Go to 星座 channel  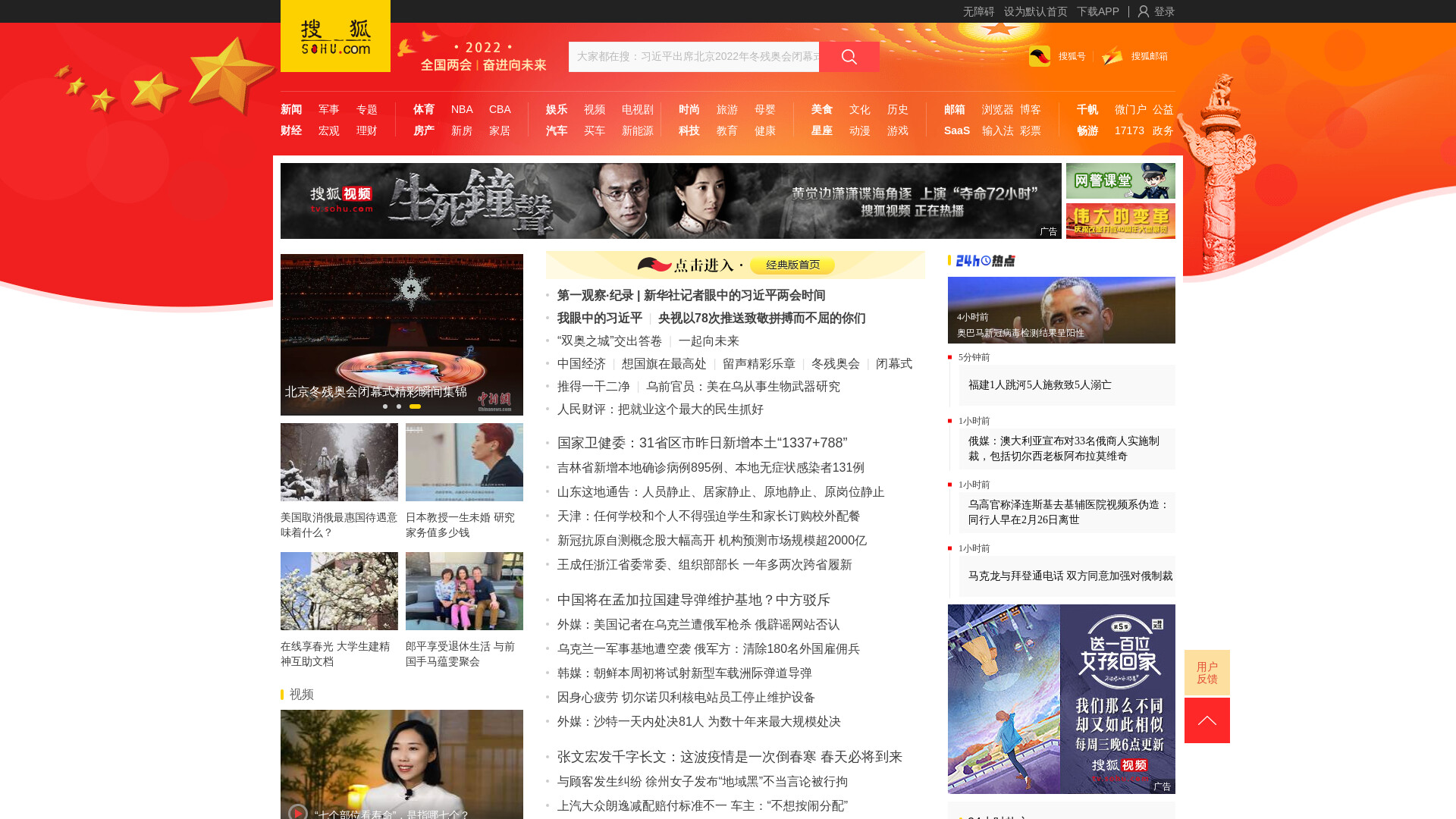822,130
